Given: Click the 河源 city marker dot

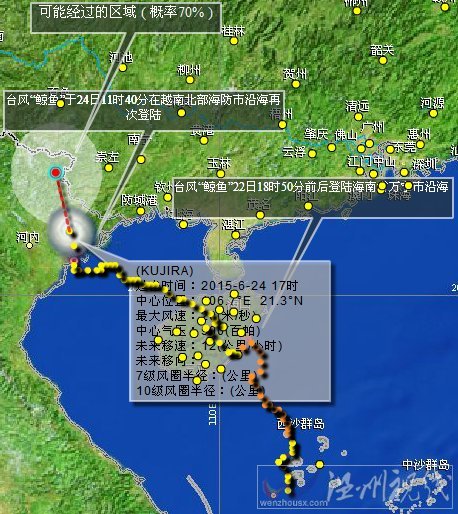Looking at the screenshot, I should (x=433, y=113).
